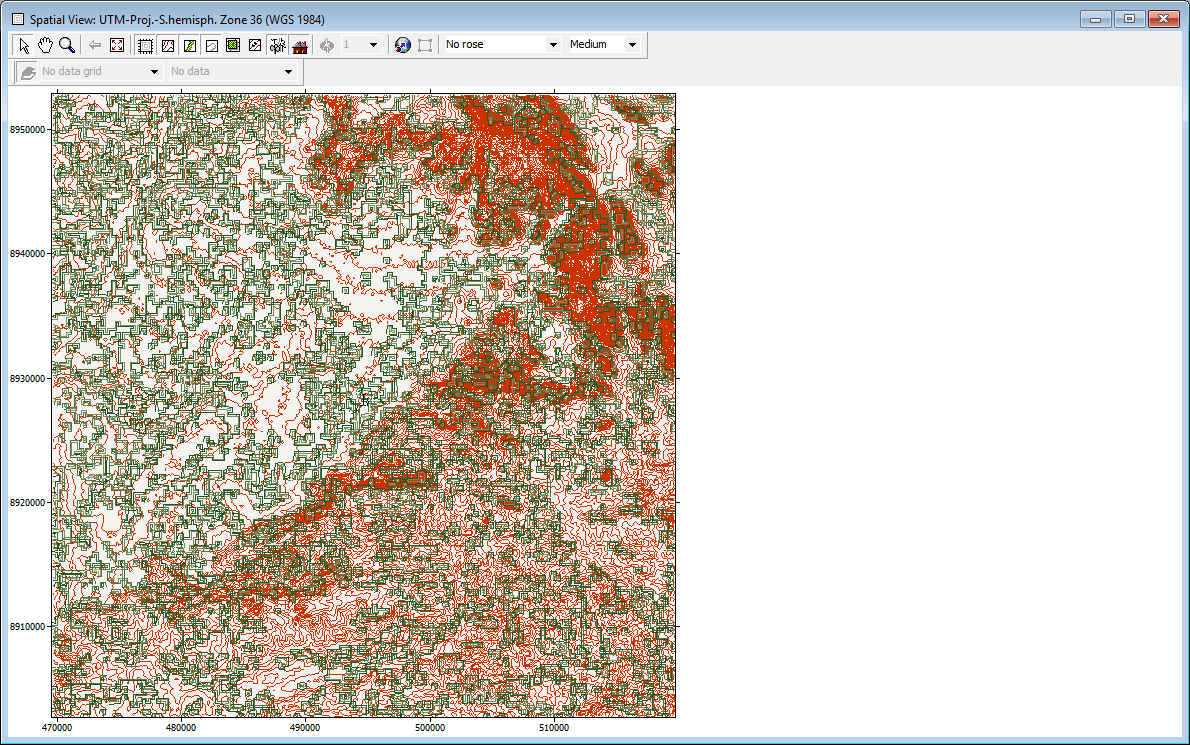Toggle the red hatched layer button

coord(168,45)
